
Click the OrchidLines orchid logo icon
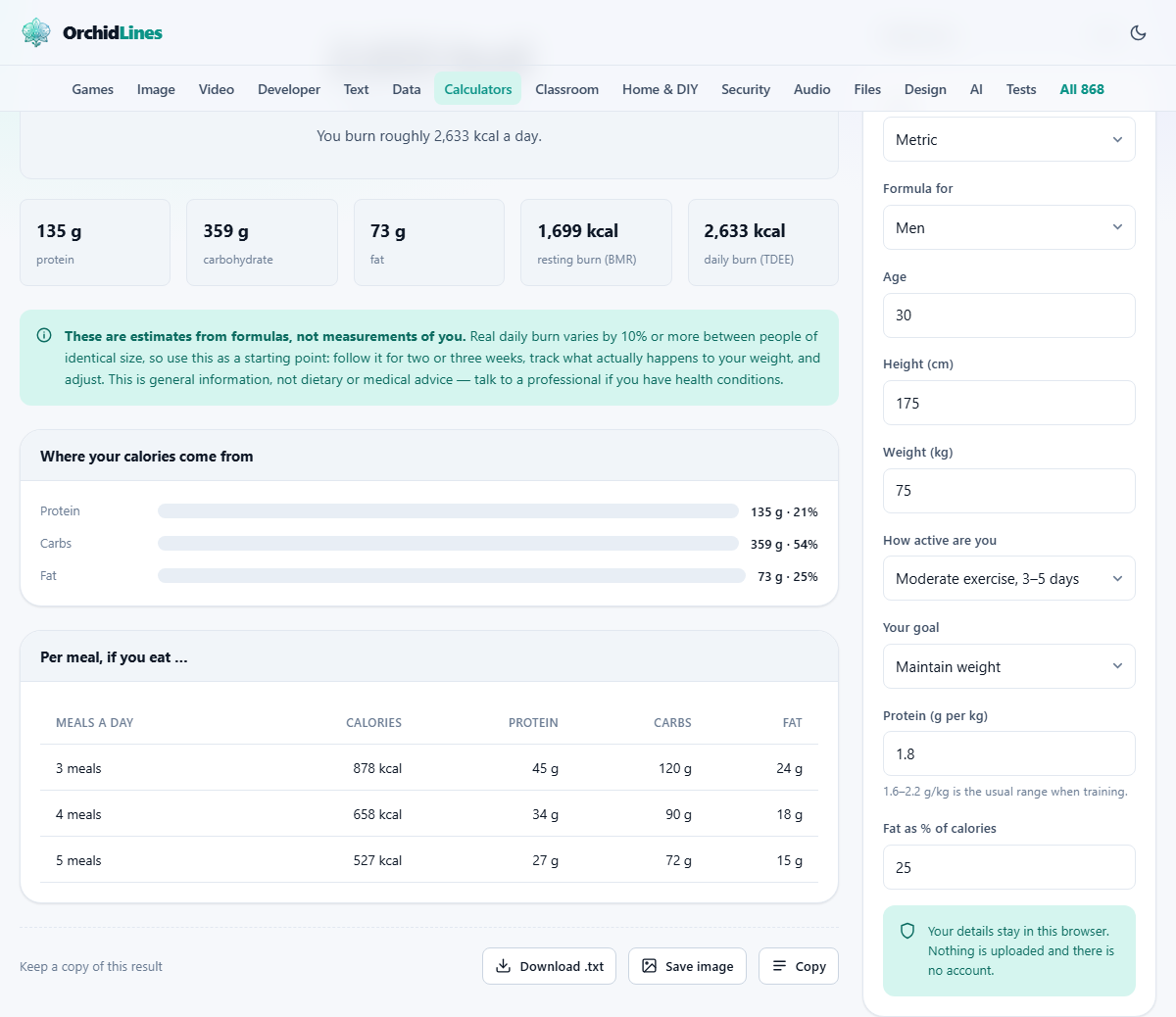pyautogui.click(x=36, y=32)
